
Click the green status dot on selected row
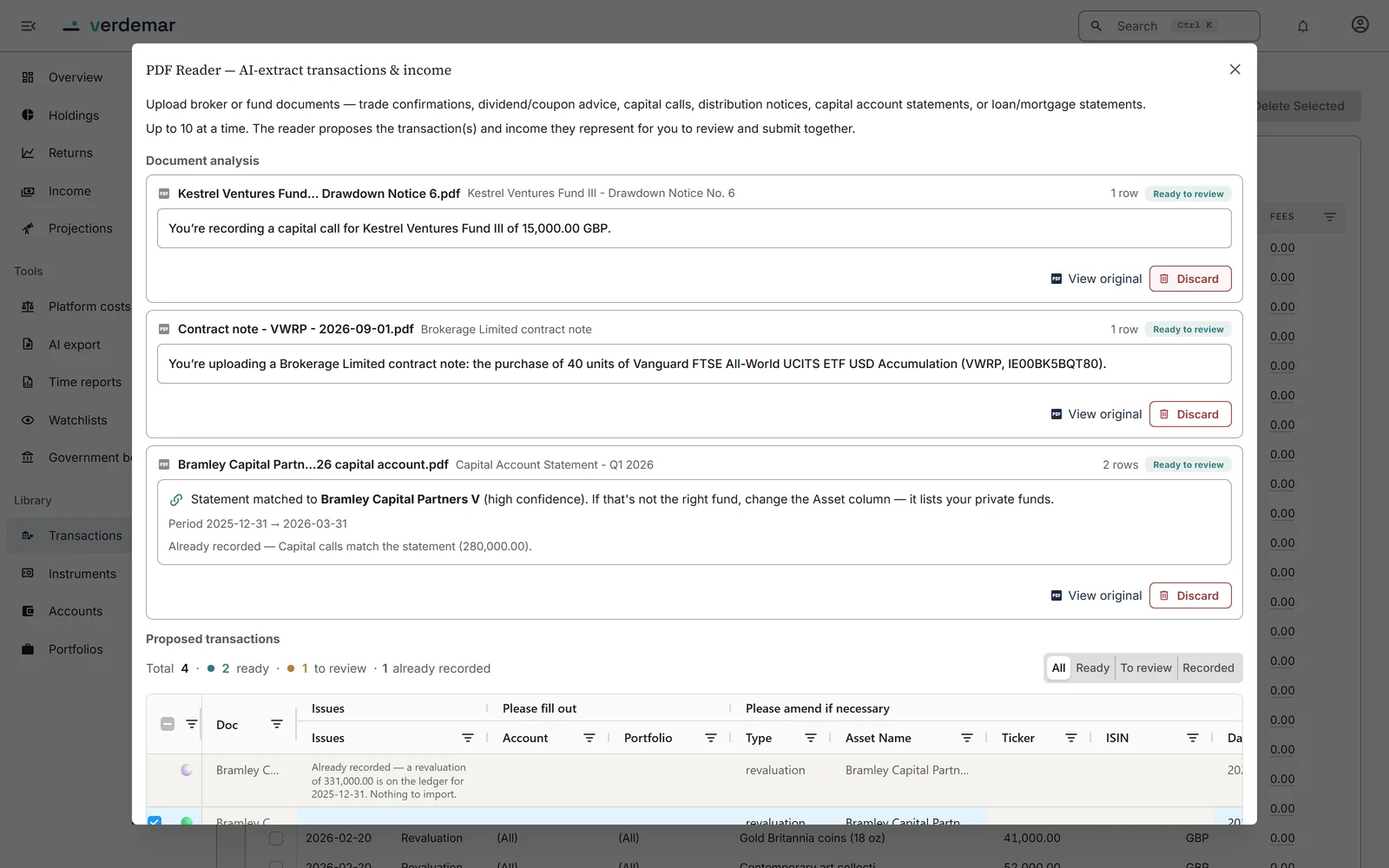click(x=187, y=820)
